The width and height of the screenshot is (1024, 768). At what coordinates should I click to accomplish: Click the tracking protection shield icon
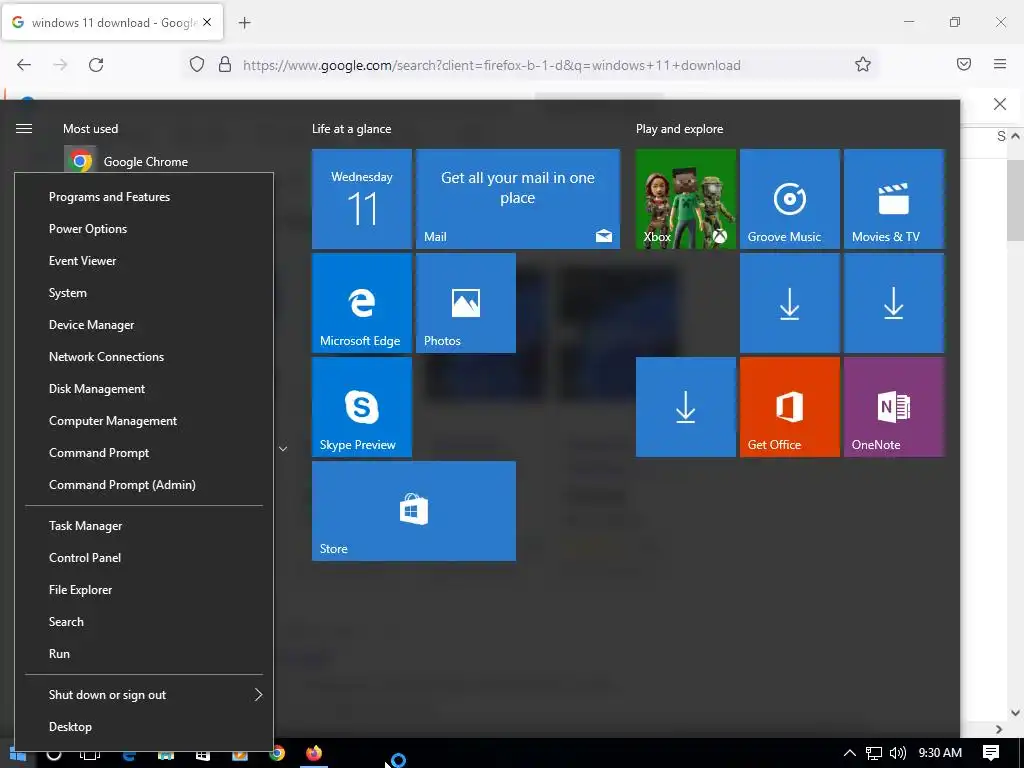197,64
